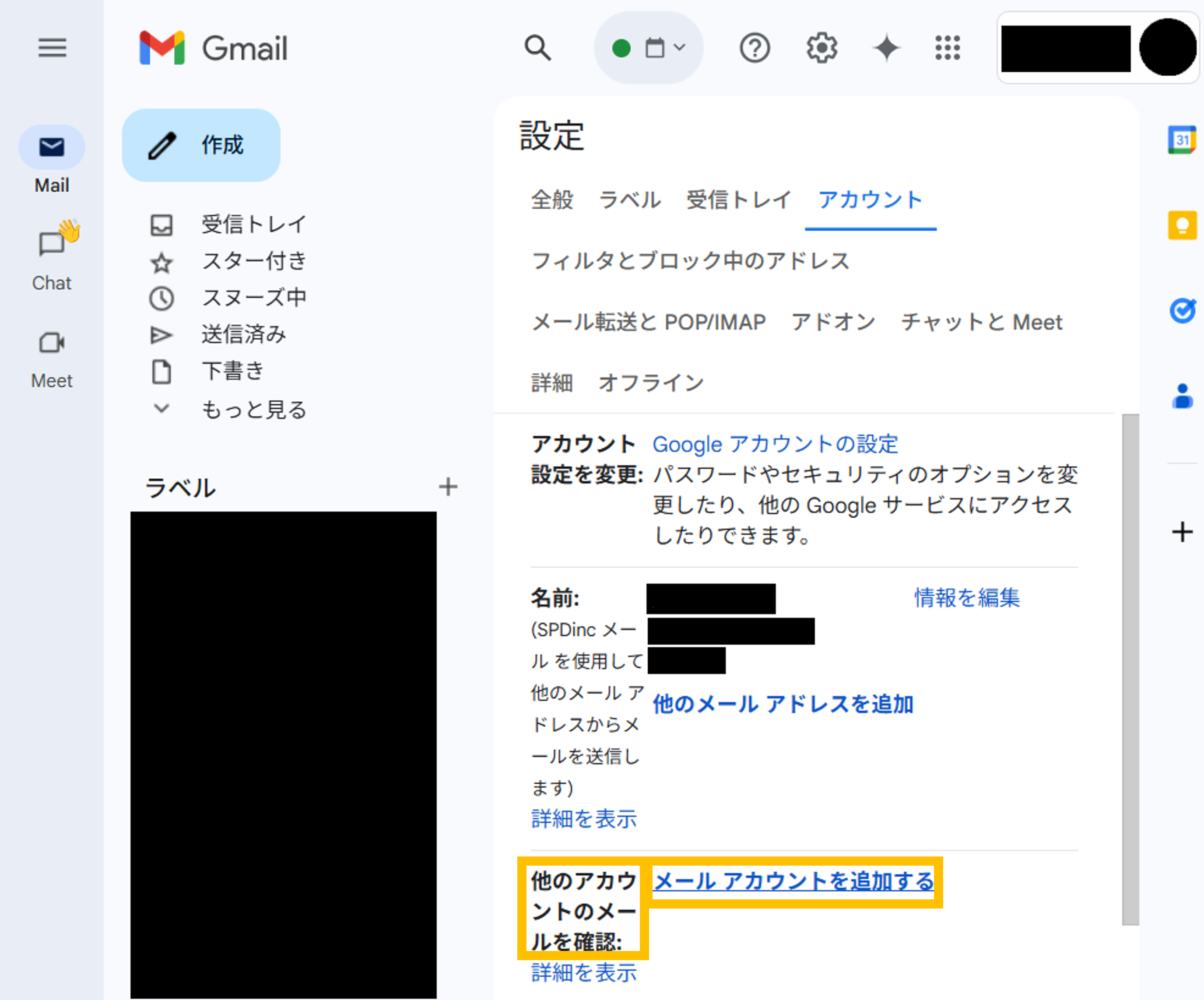Image resolution: width=1204 pixels, height=1000 pixels.
Task: Click the 作成 compose button
Action: [201, 145]
